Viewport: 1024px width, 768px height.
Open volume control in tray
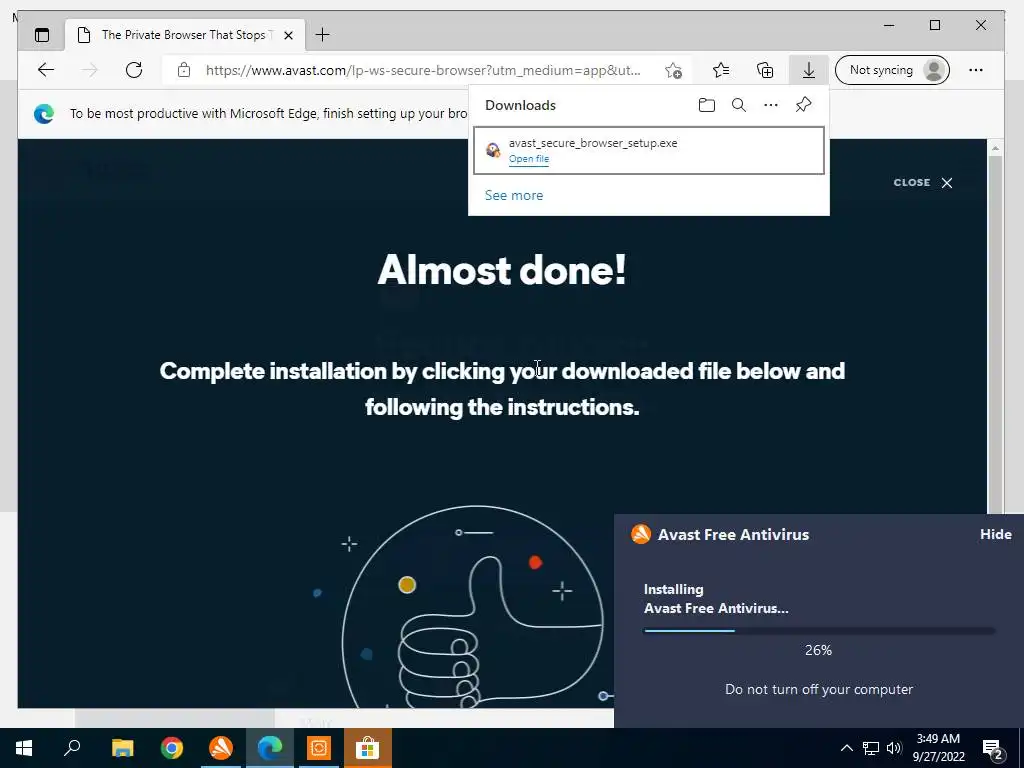pyautogui.click(x=894, y=748)
